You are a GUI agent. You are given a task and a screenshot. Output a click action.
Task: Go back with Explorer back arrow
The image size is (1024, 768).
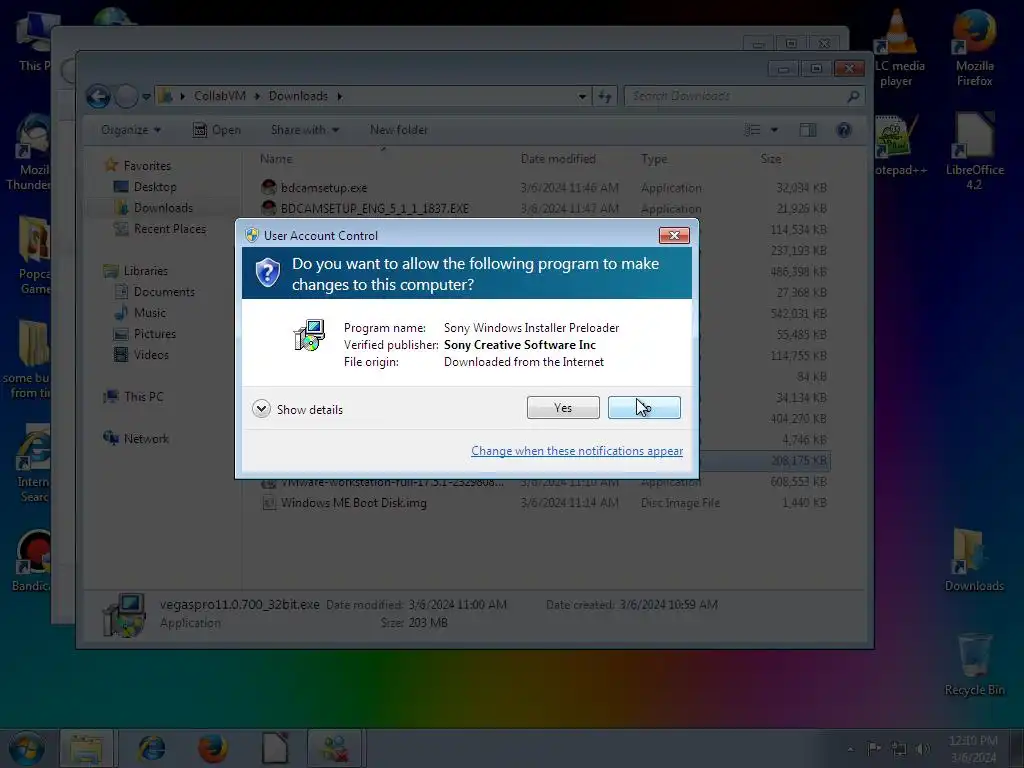point(98,97)
